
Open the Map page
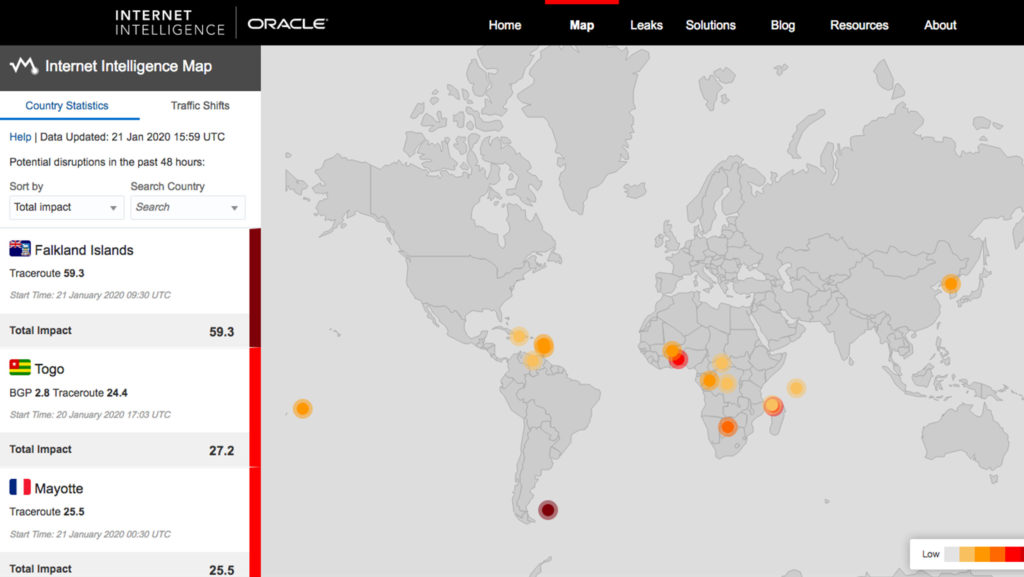582,25
